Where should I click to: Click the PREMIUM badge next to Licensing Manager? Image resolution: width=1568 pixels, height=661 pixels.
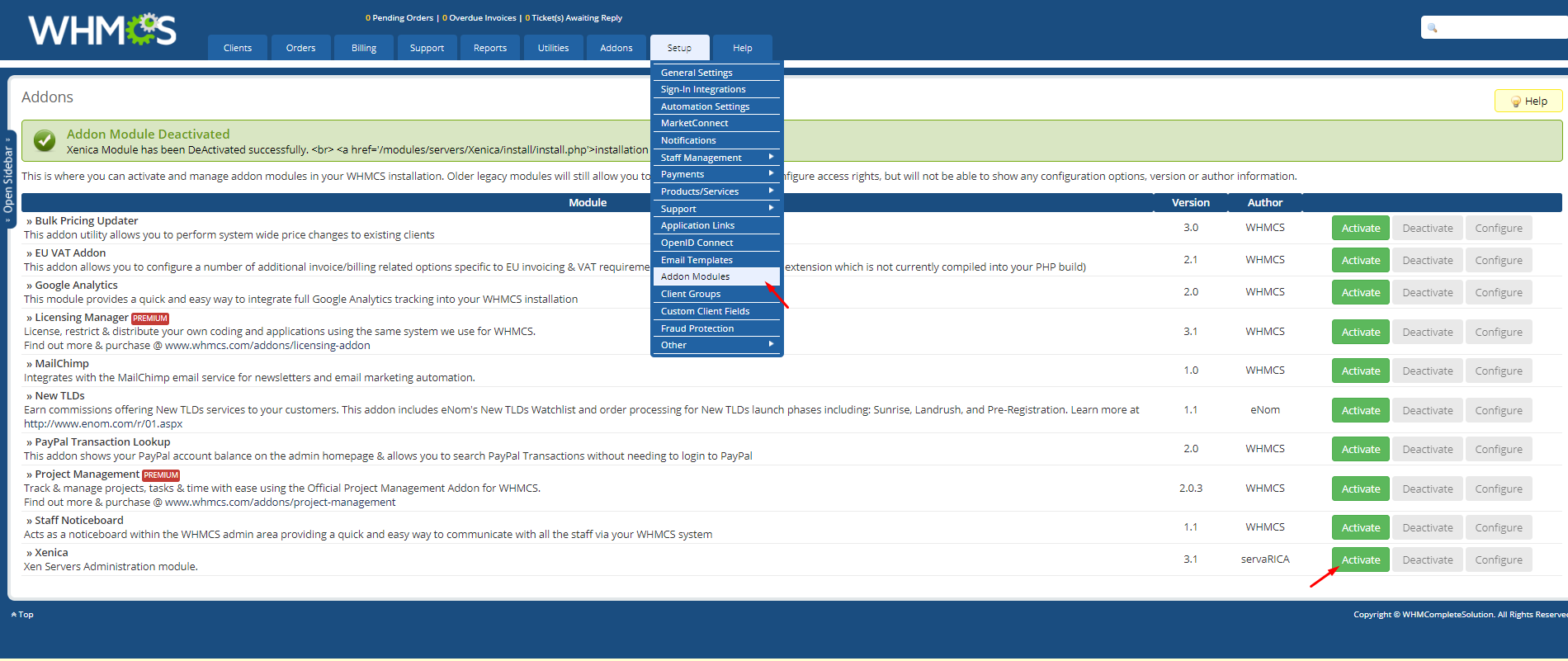pos(150,319)
